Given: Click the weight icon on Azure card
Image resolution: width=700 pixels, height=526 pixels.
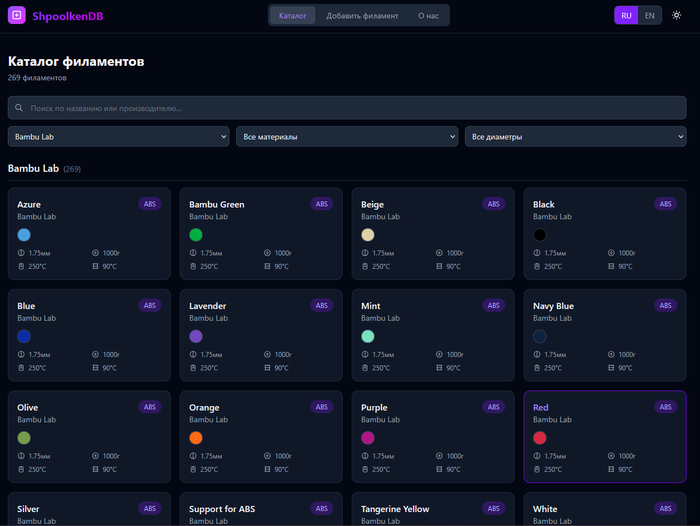Looking at the screenshot, I should click(x=95, y=253).
